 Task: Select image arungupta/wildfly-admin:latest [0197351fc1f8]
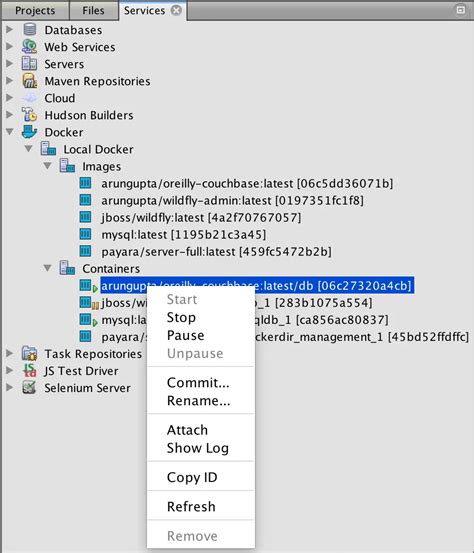pos(232,200)
